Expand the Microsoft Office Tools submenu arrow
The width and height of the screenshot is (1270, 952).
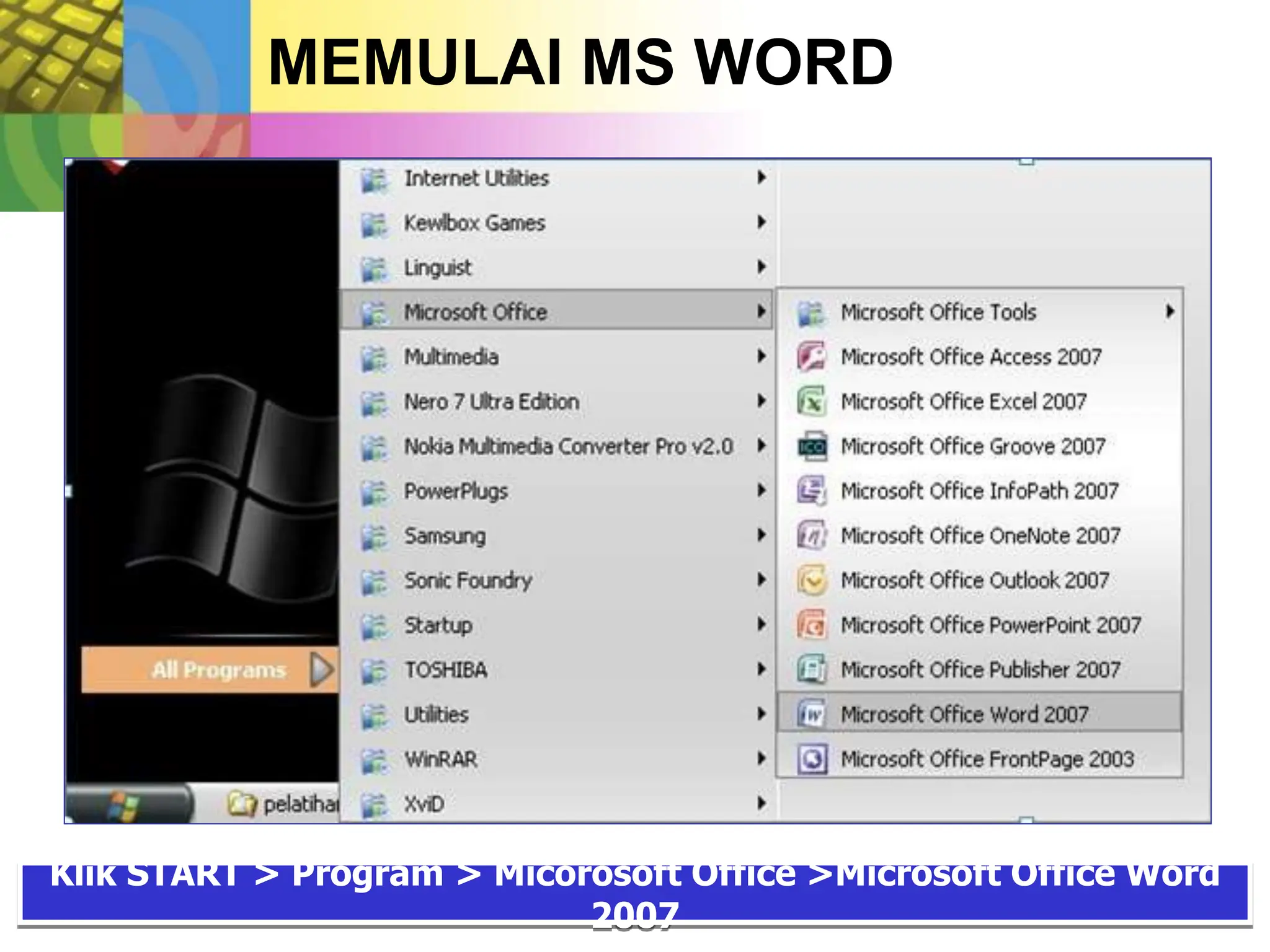pos(1170,312)
